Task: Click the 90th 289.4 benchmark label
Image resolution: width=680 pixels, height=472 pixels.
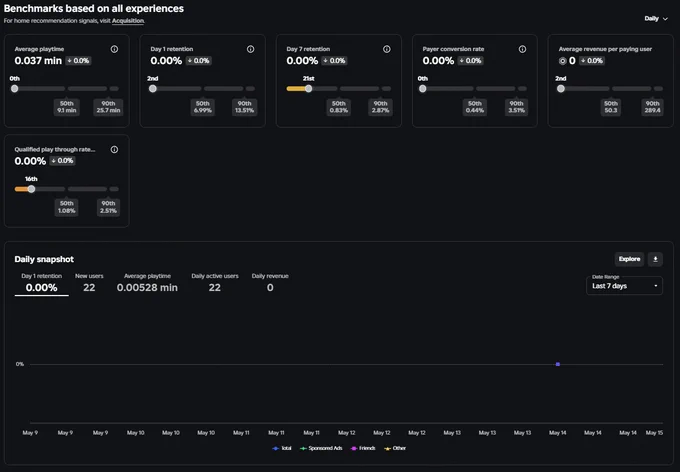Action: click(x=653, y=107)
